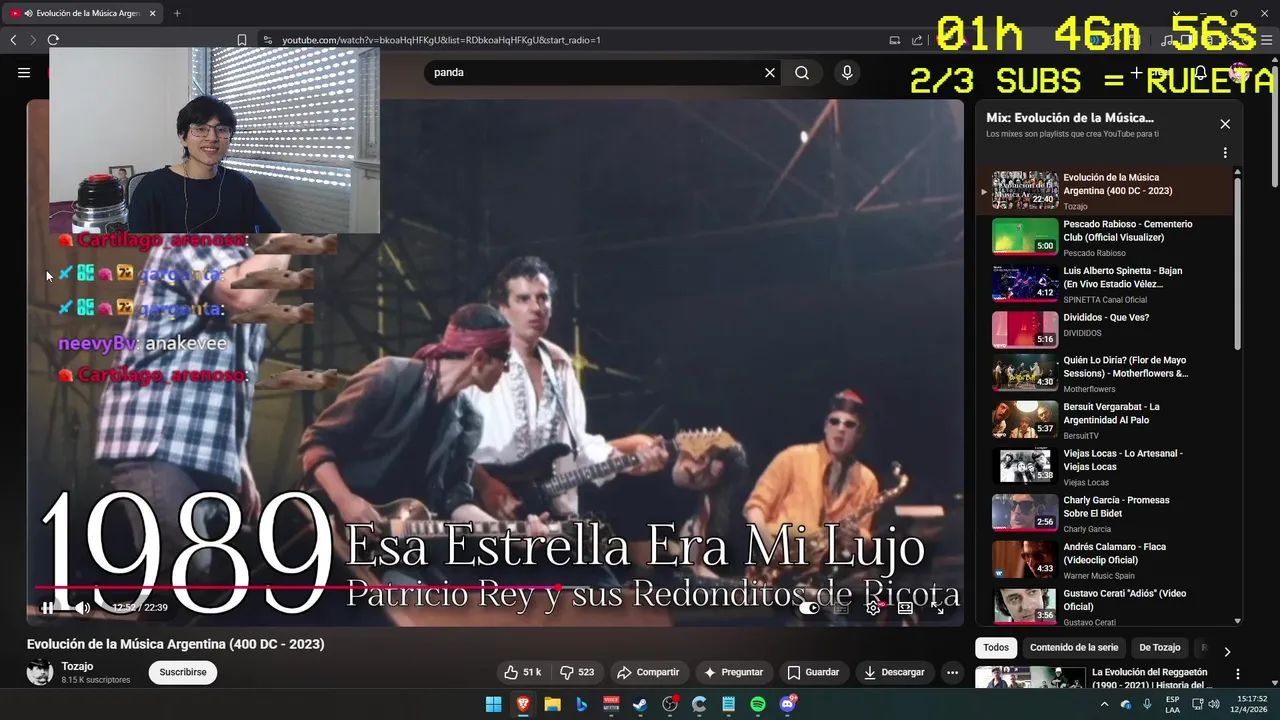This screenshot has height=720, width=1280.
Task: Open File Explorer from the taskbar
Action: pyautogui.click(x=552, y=705)
